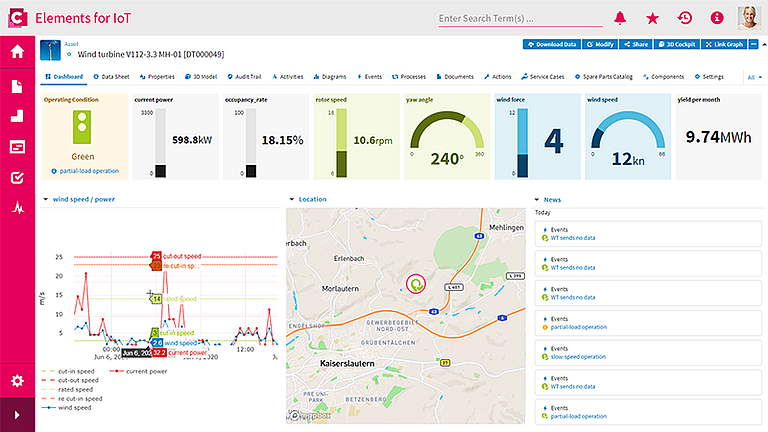The height and width of the screenshot is (432, 768).
Task: Toggle wind speed legend entry
Action: tap(67, 408)
